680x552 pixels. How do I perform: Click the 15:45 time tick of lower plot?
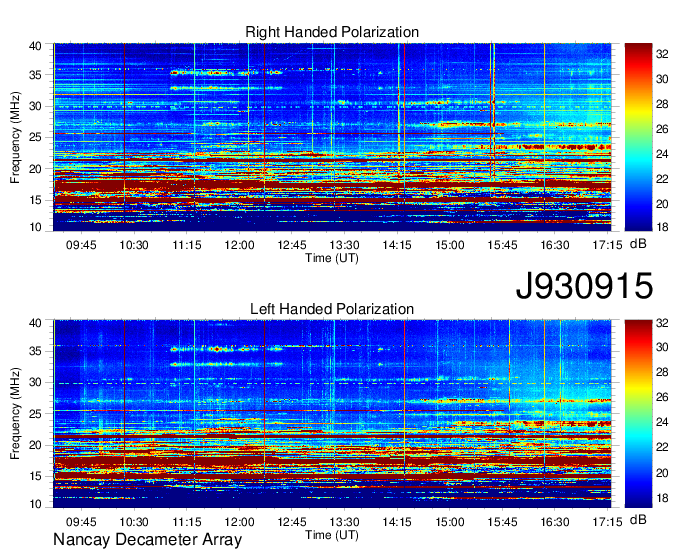[502, 522]
